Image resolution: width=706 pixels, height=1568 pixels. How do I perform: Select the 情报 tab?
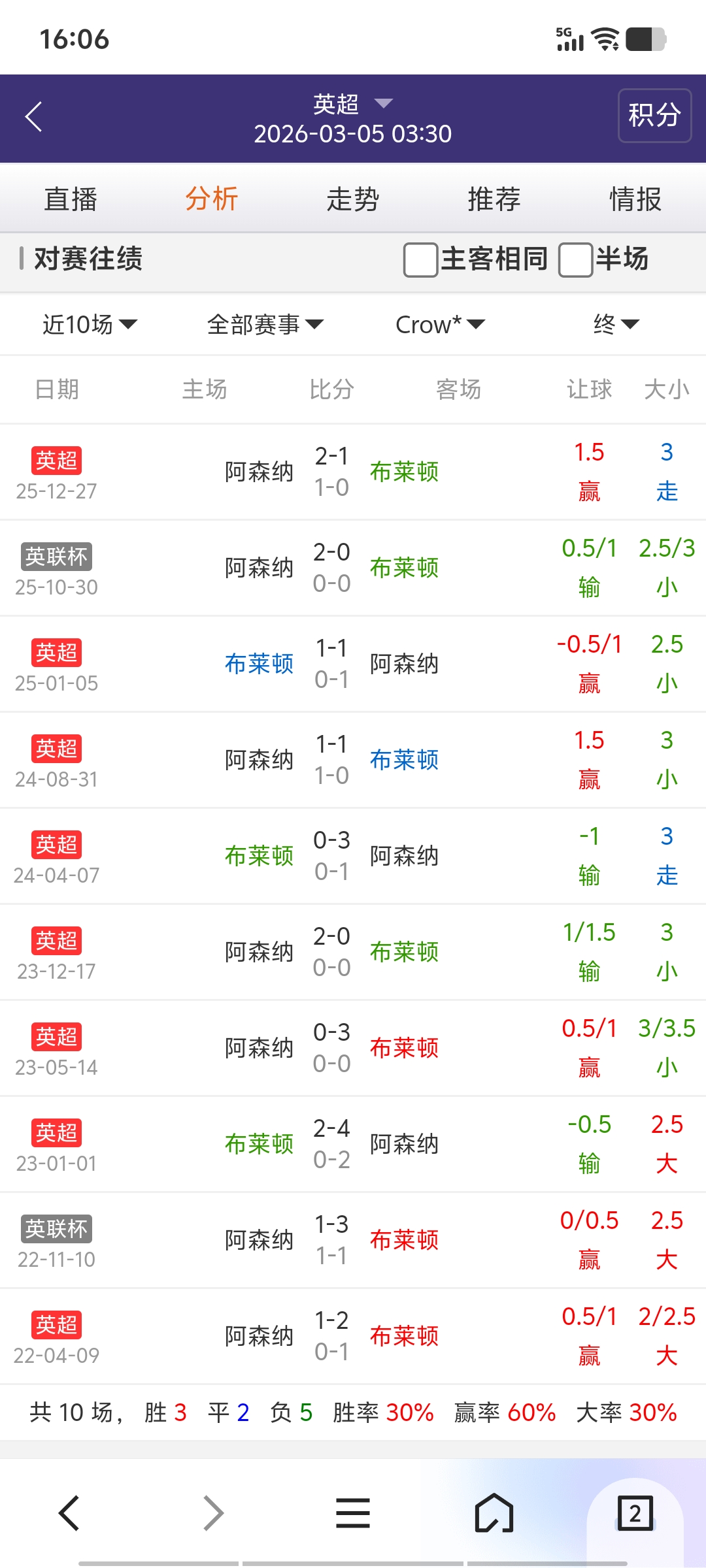[x=635, y=199]
